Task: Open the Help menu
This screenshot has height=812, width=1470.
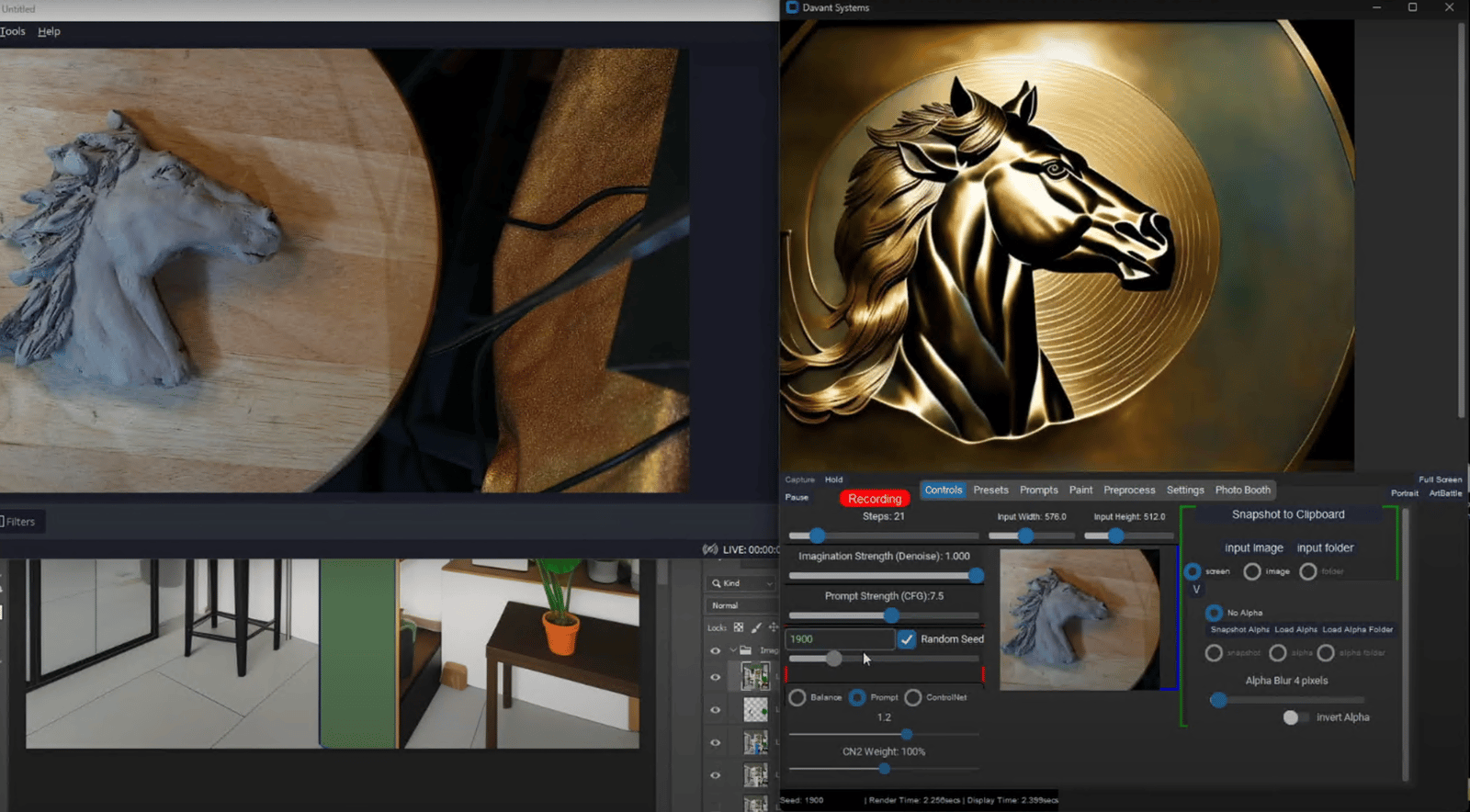Action: [x=49, y=31]
